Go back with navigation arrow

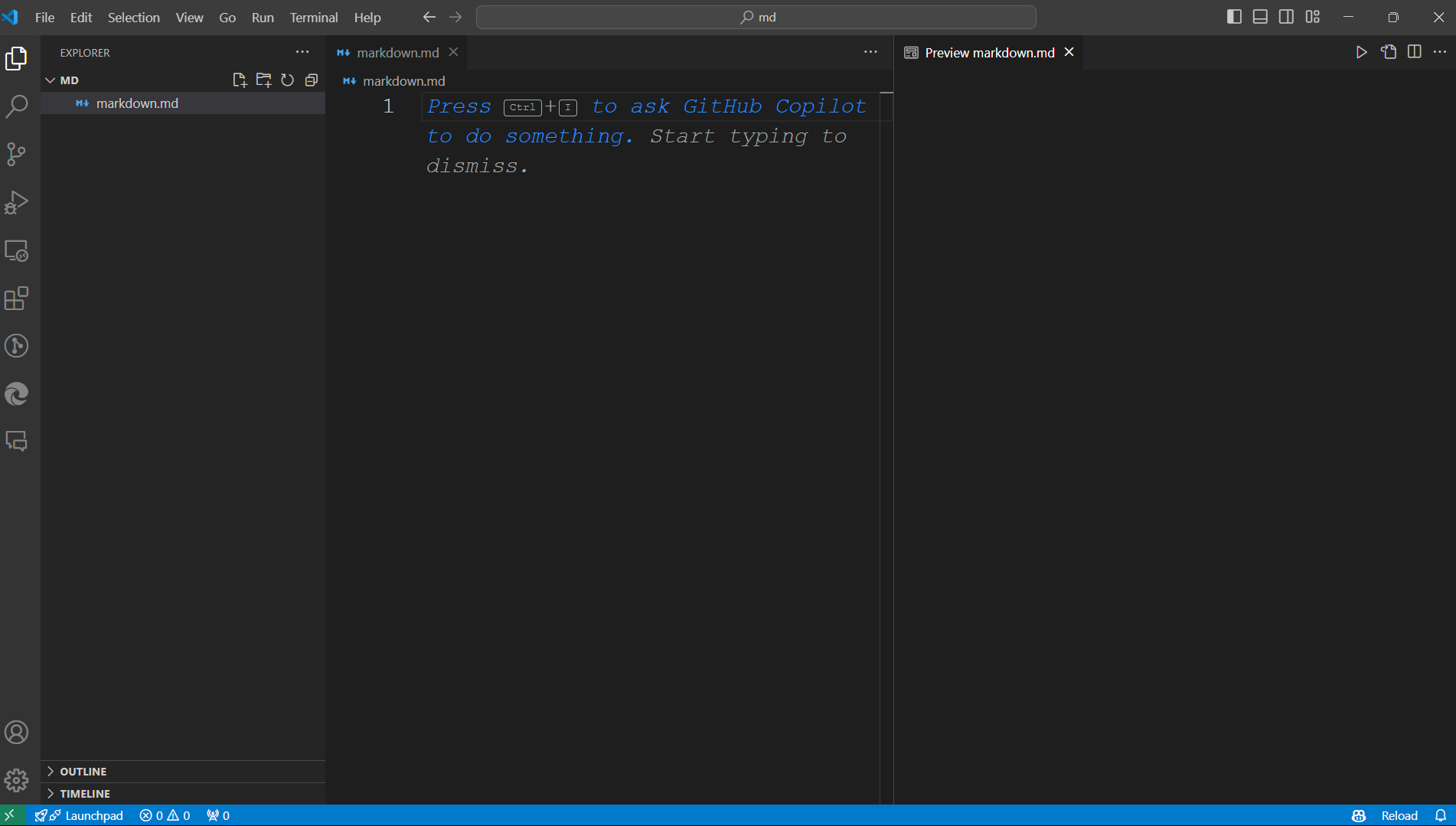[429, 17]
